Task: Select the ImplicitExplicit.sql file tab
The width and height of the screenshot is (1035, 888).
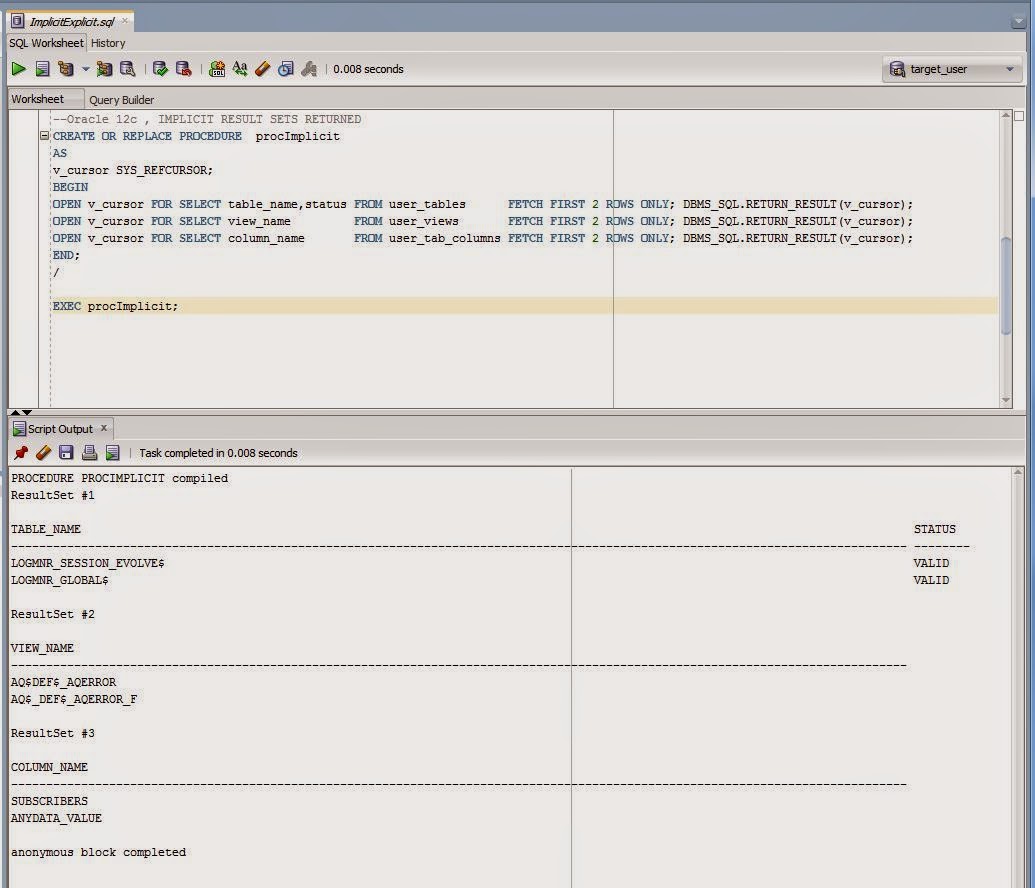Action: click(x=66, y=19)
